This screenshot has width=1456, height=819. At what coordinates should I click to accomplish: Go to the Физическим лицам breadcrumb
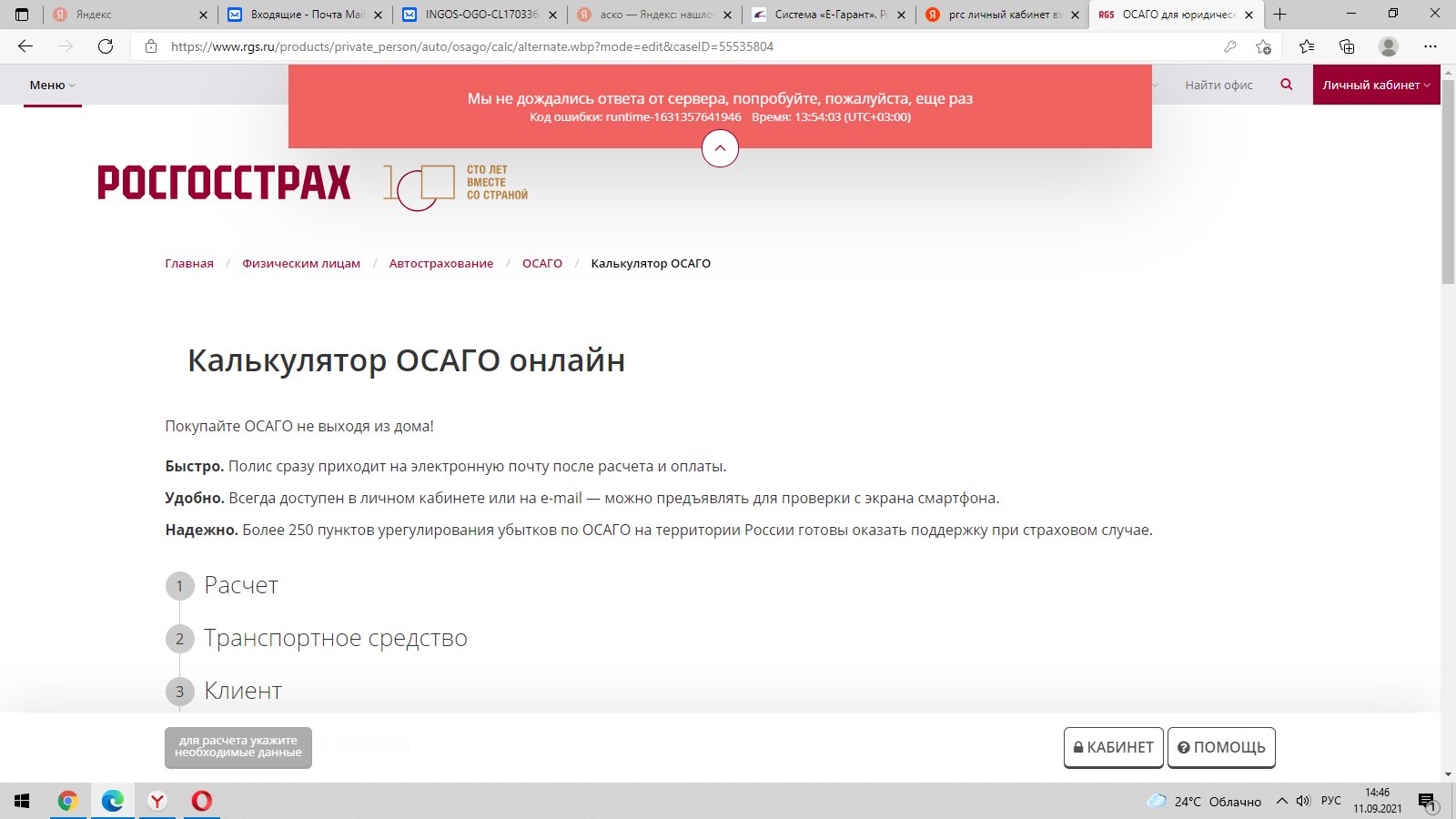(x=301, y=263)
